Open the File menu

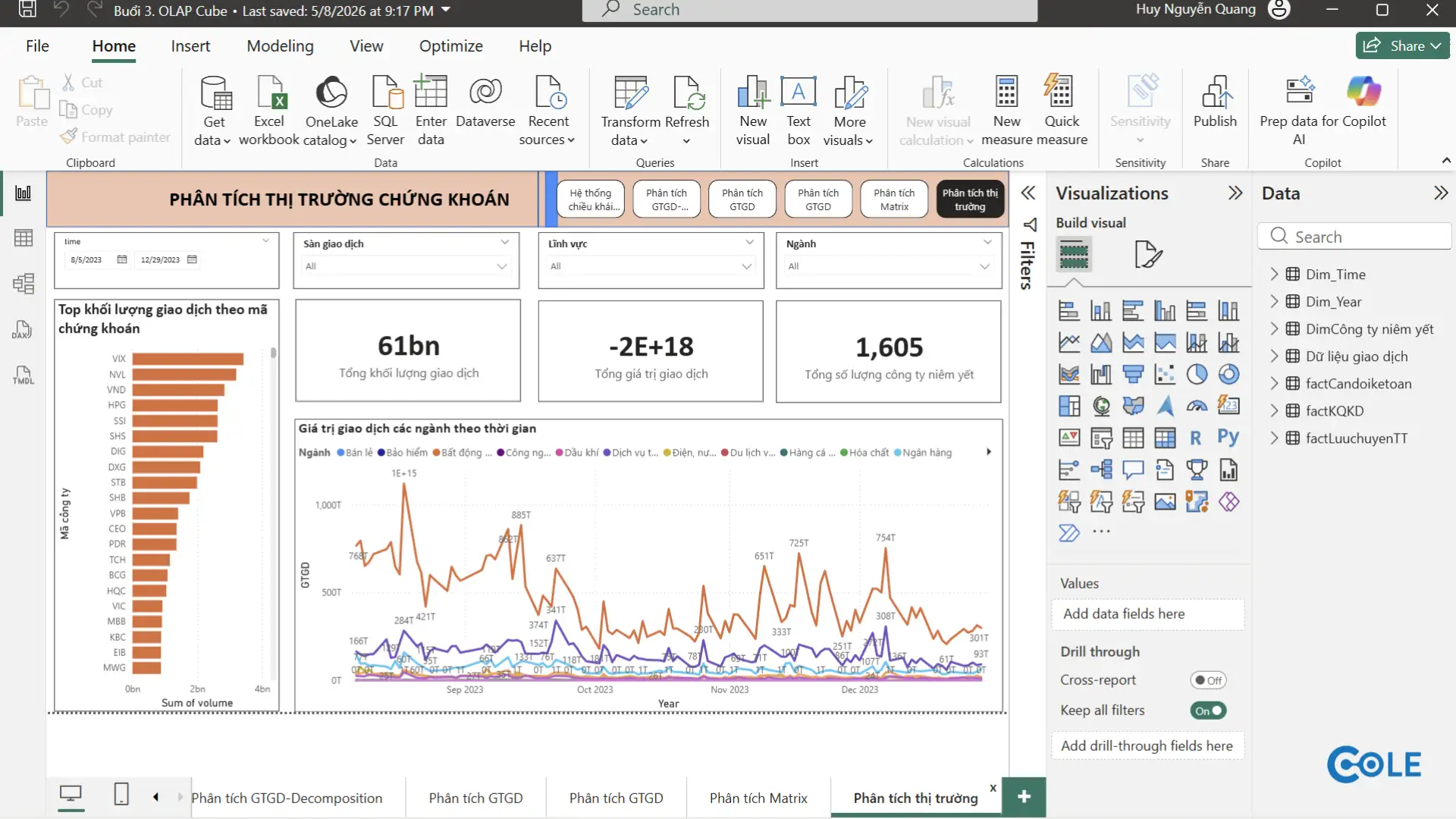pos(37,45)
